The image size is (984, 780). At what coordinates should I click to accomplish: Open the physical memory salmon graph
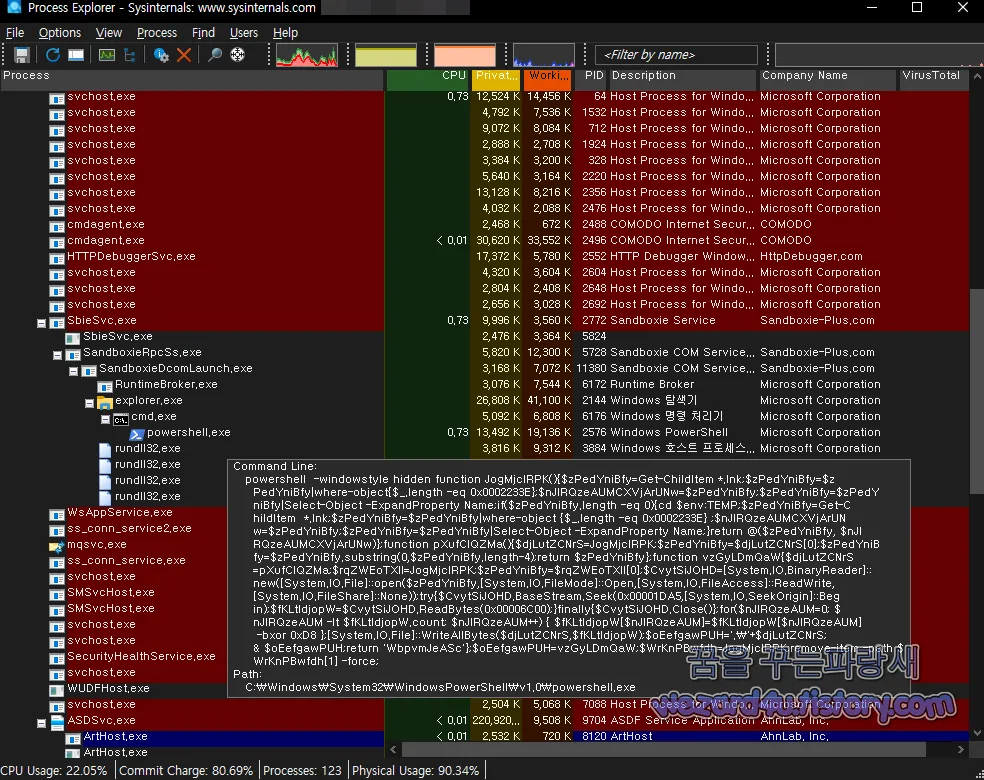(464, 55)
